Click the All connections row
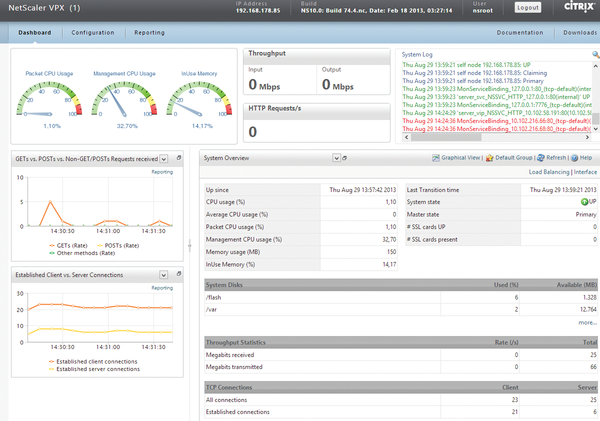 tap(401, 400)
